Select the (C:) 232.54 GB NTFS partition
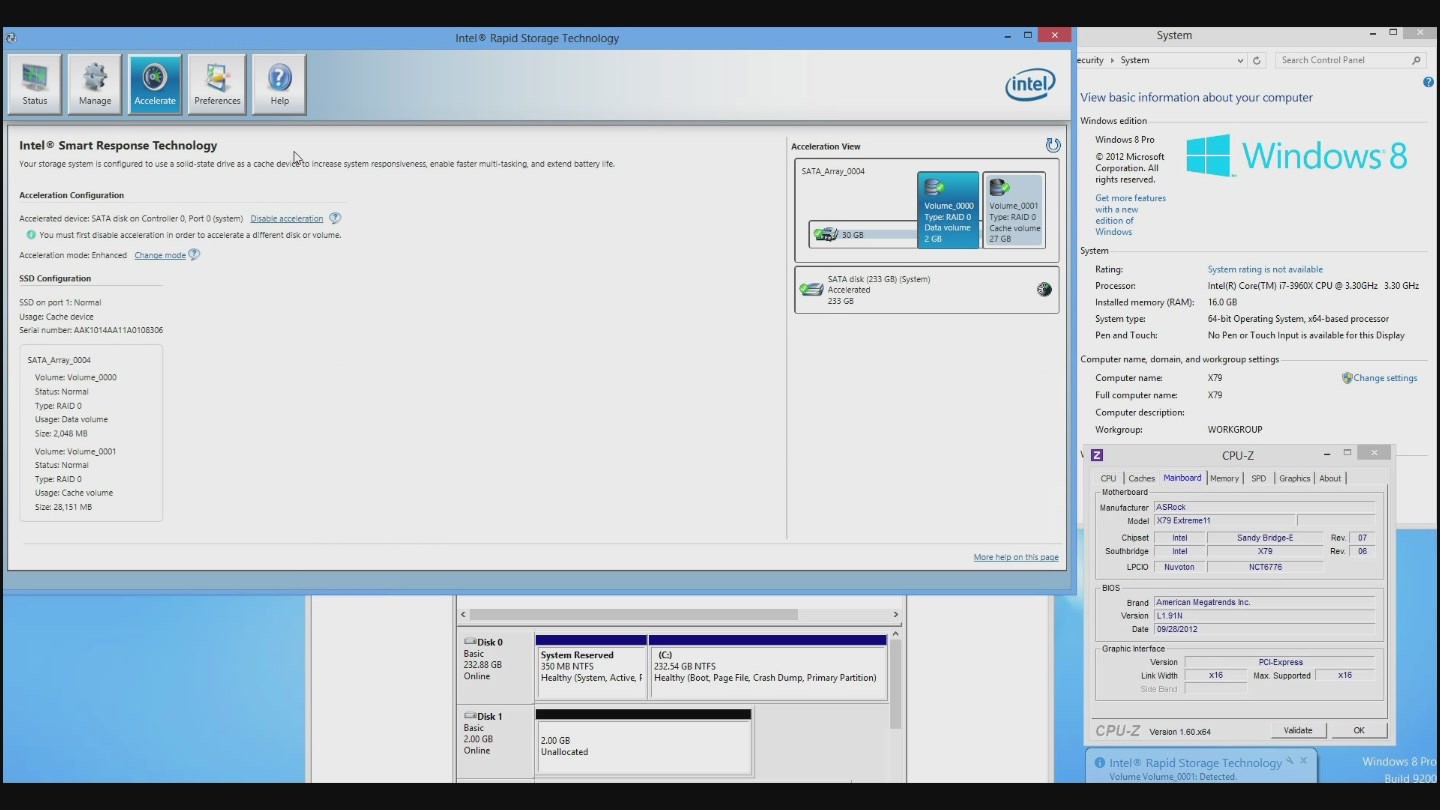Viewport: 1440px width, 810px height. 768,666
